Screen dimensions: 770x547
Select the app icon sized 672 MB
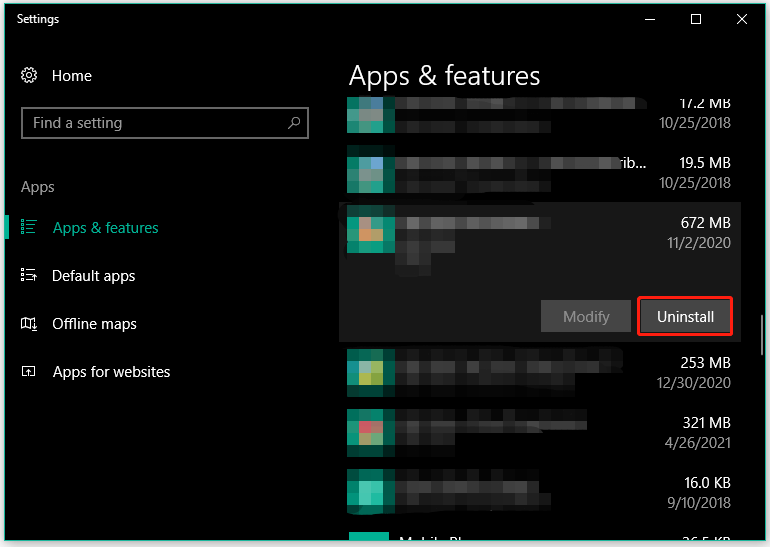pyautogui.click(x=371, y=229)
